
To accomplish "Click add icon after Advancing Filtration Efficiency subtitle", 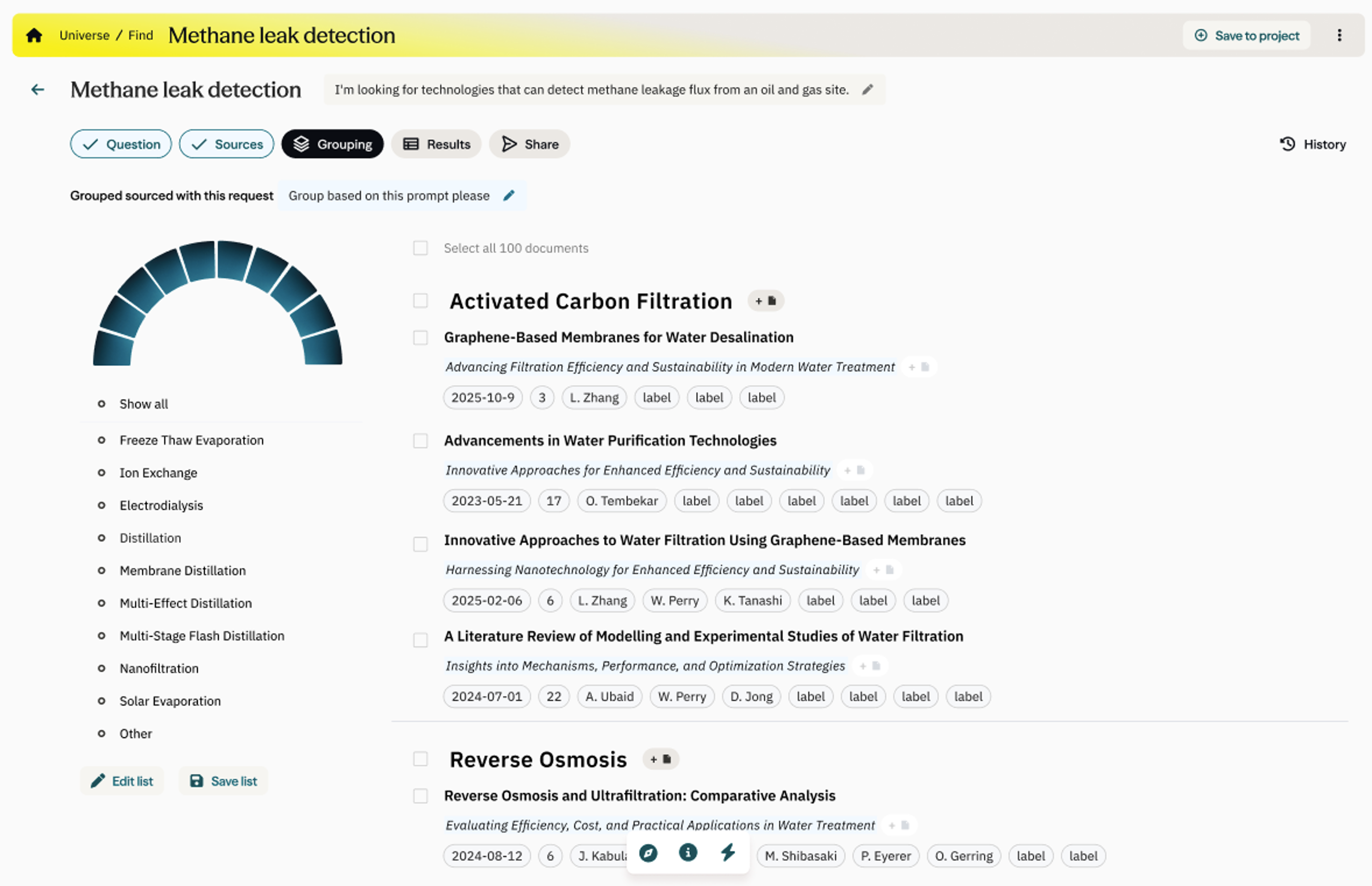I will click(x=918, y=367).
